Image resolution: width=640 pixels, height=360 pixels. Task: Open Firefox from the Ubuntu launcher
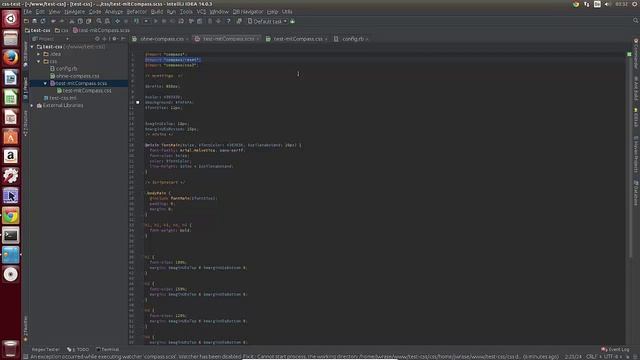pos(11,58)
